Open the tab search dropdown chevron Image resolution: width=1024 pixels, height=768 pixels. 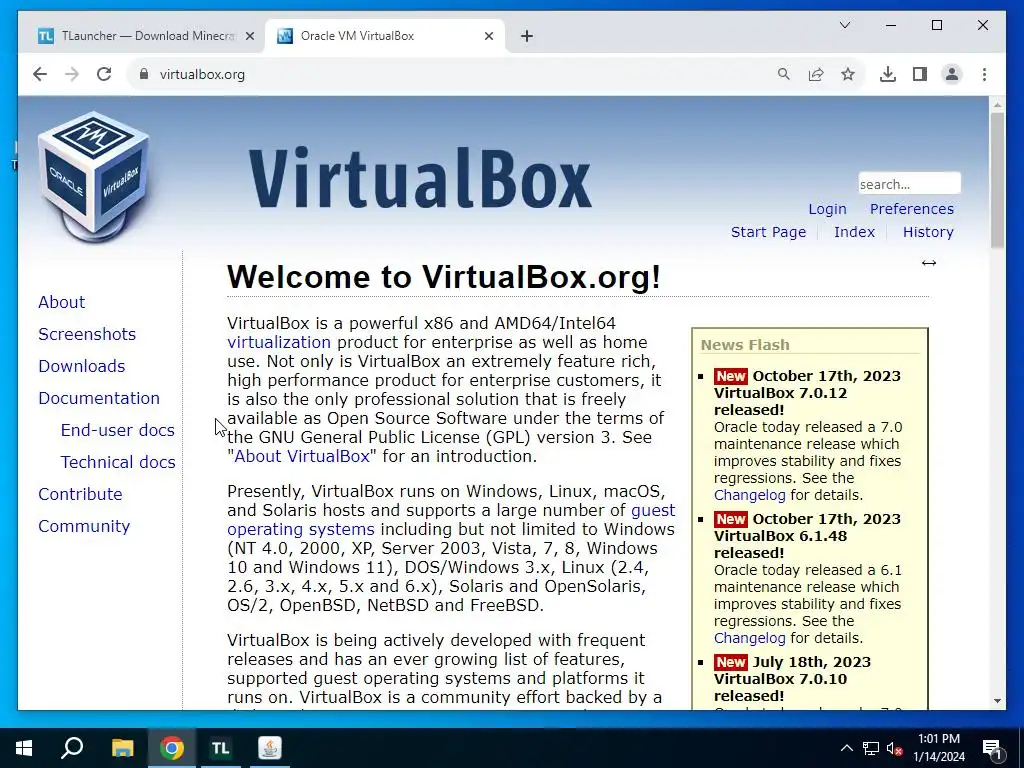click(844, 25)
